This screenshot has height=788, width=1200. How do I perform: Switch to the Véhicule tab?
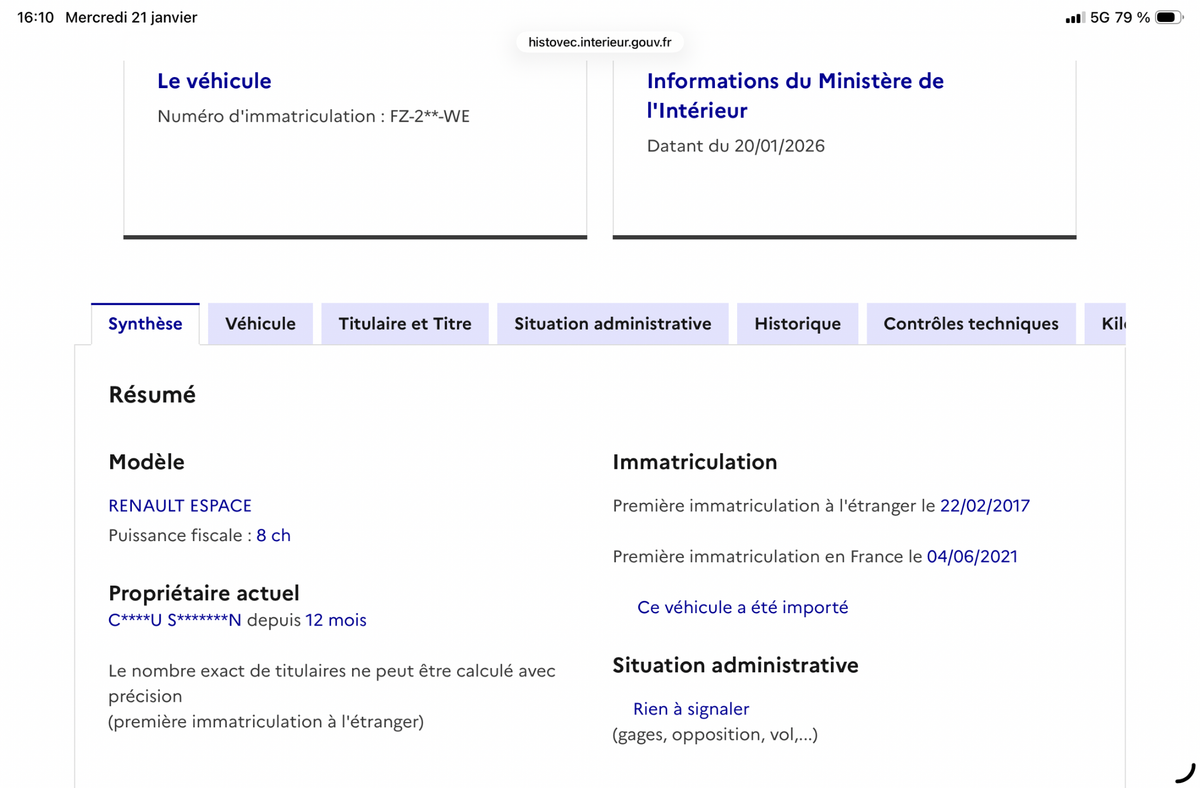pos(260,323)
